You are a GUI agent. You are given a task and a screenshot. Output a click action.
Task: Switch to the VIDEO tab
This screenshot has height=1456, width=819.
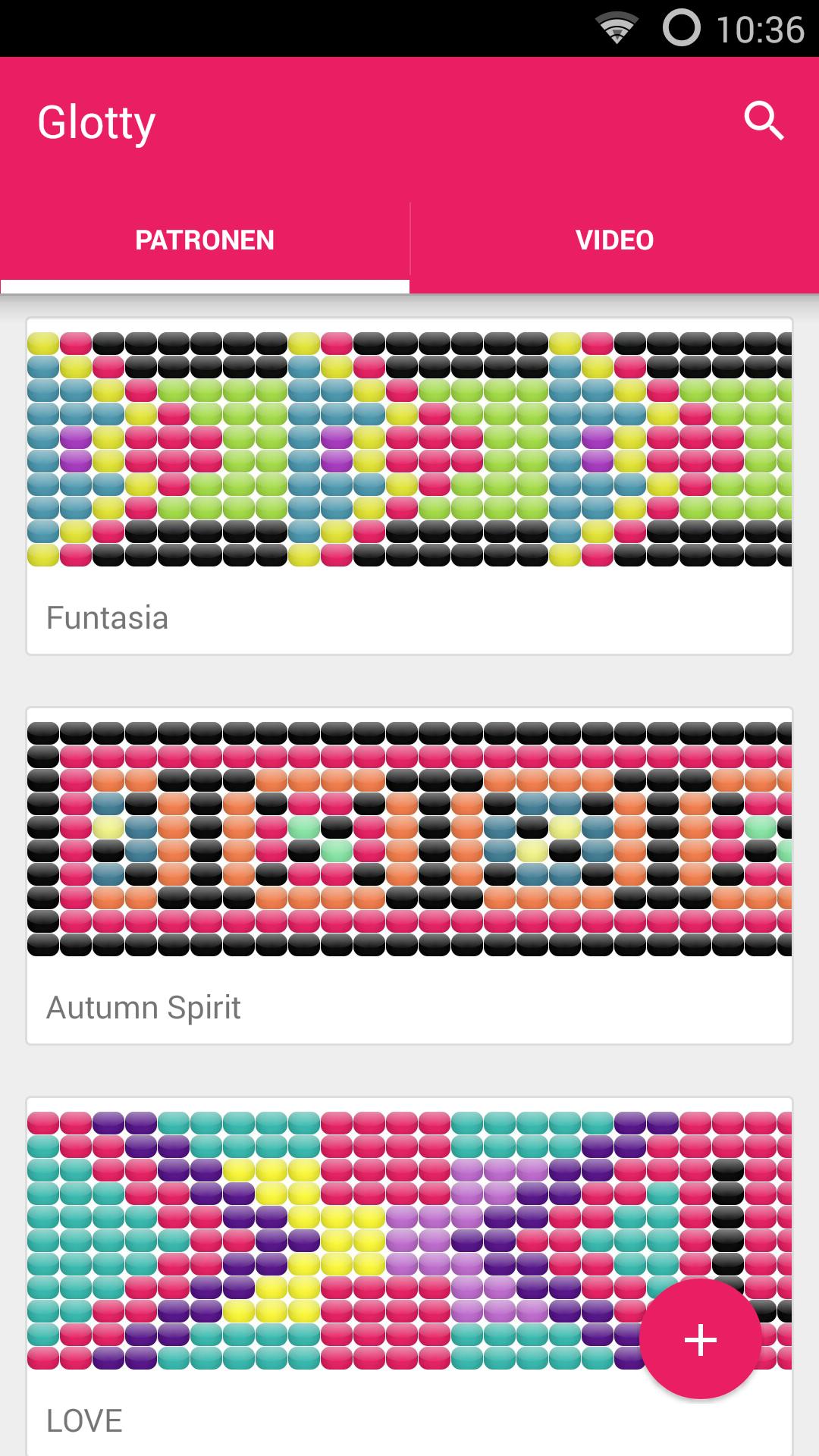[x=615, y=240]
